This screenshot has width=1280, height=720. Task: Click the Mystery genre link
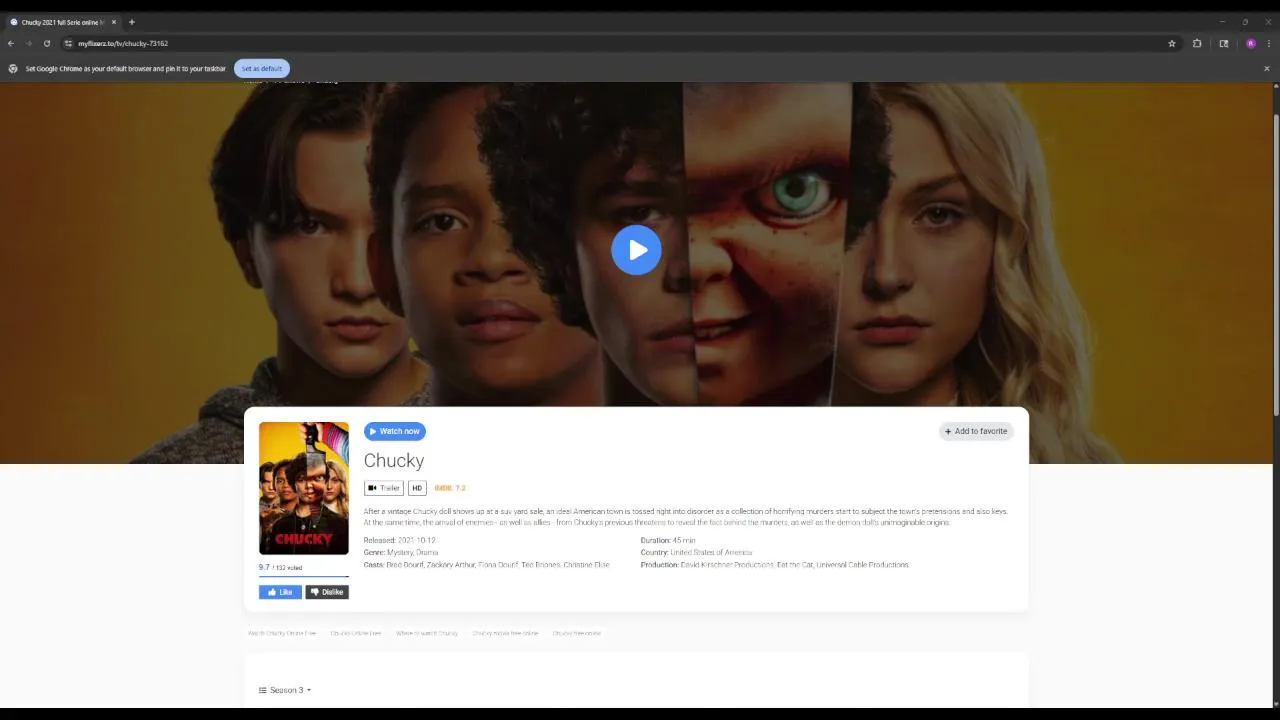(x=399, y=552)
